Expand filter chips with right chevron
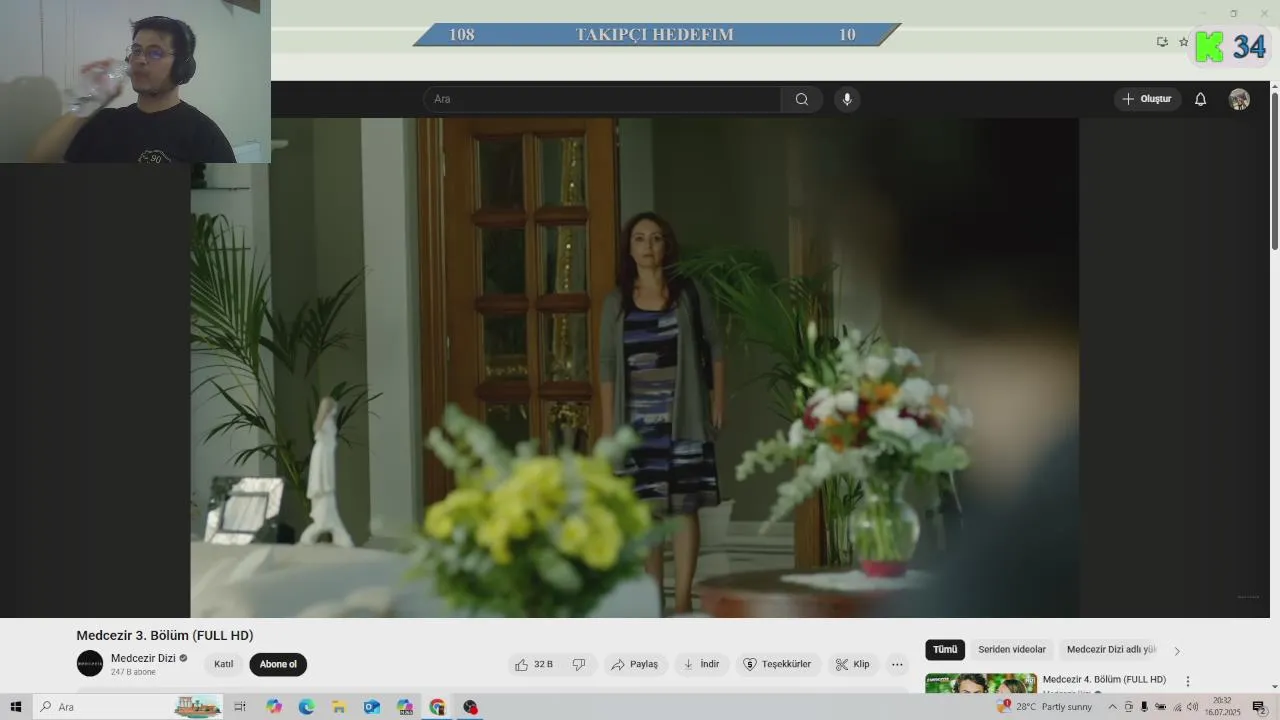Viewport: 1280px width, 720px height. coord(1177,651)
